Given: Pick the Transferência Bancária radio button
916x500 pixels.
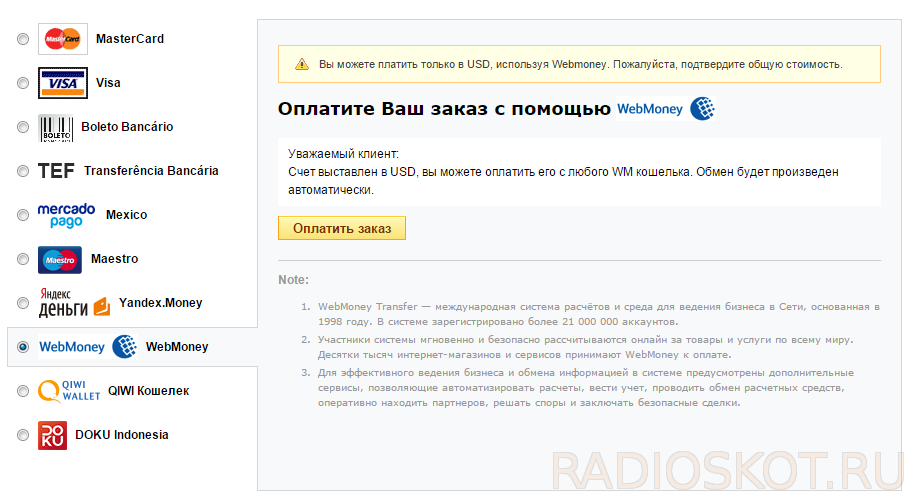Looking at the screenshot, I should click(23, 171).
